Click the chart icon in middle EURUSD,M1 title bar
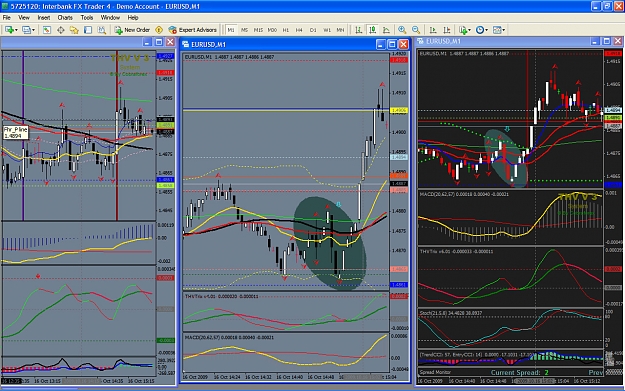Viewport: 625px width, 391px height. pos(186,44)
